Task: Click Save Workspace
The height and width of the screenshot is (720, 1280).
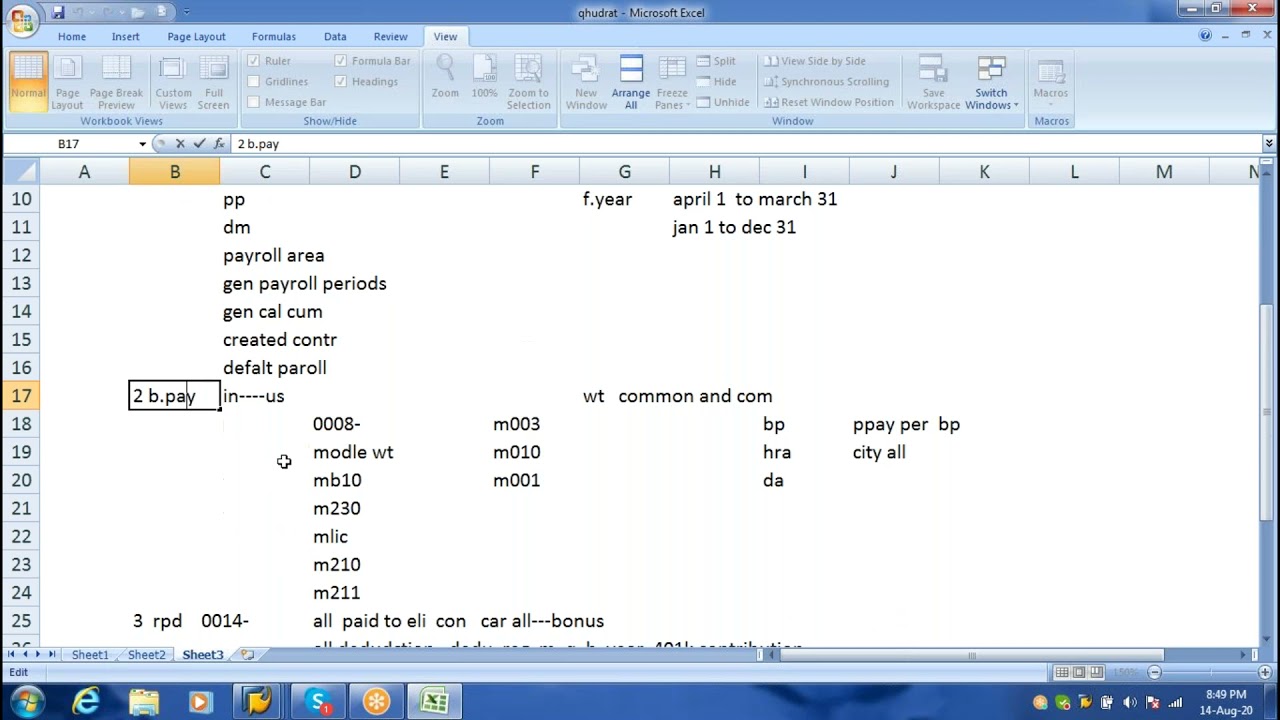Action: [x=933, y=82]
